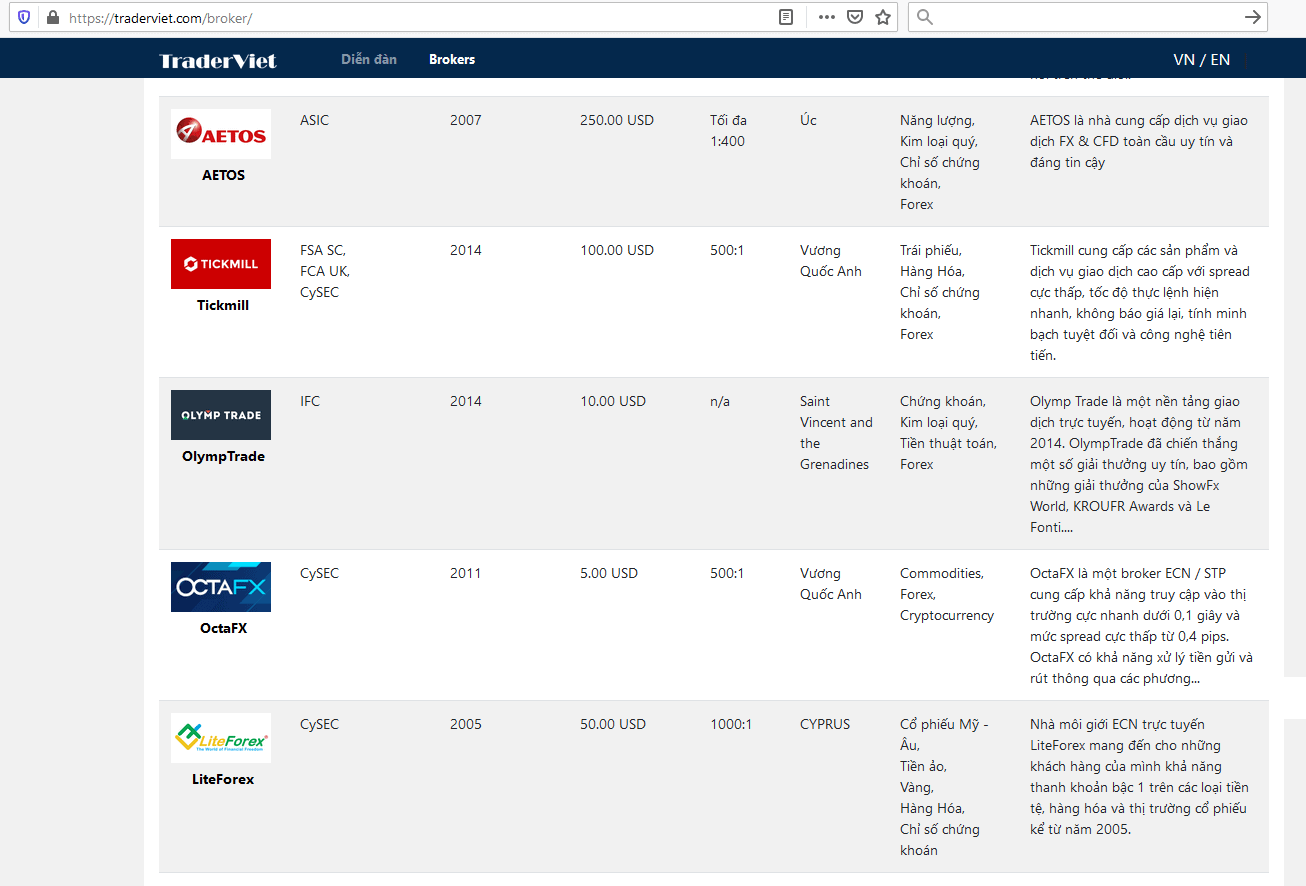Open the OctaFX logo image
The height and width of the screenshot is (886, 1306).
coord(221,587)
